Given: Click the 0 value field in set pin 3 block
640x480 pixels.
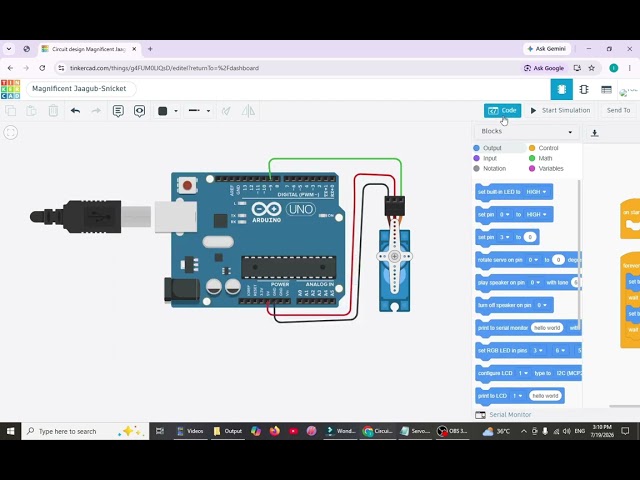Looking at the screenshot, I should click(x=530, y=237).
